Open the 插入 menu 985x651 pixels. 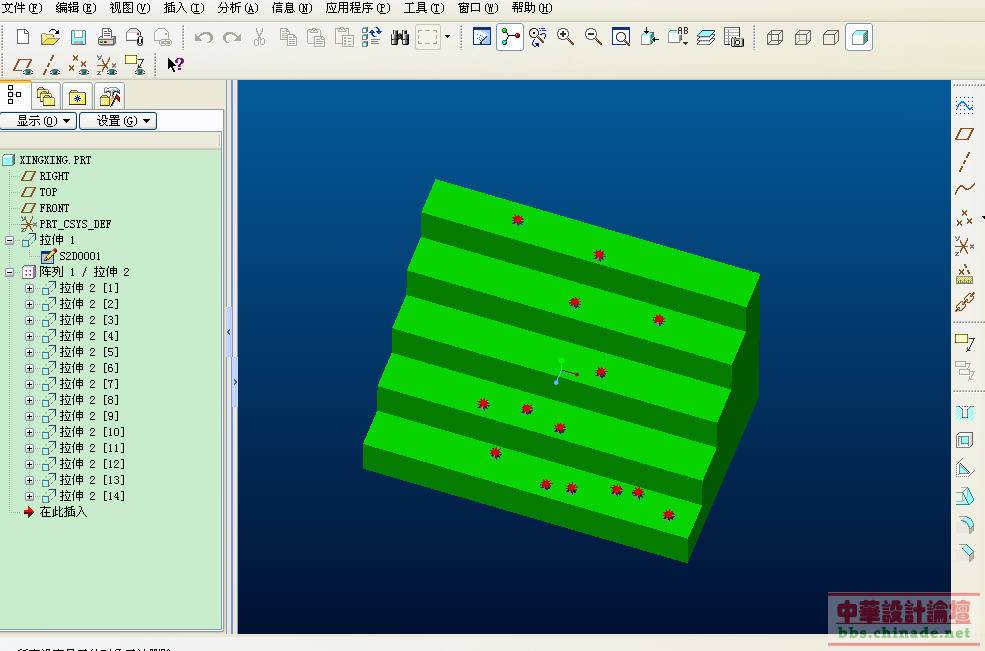pyautogui.click(x=183, y=8)
